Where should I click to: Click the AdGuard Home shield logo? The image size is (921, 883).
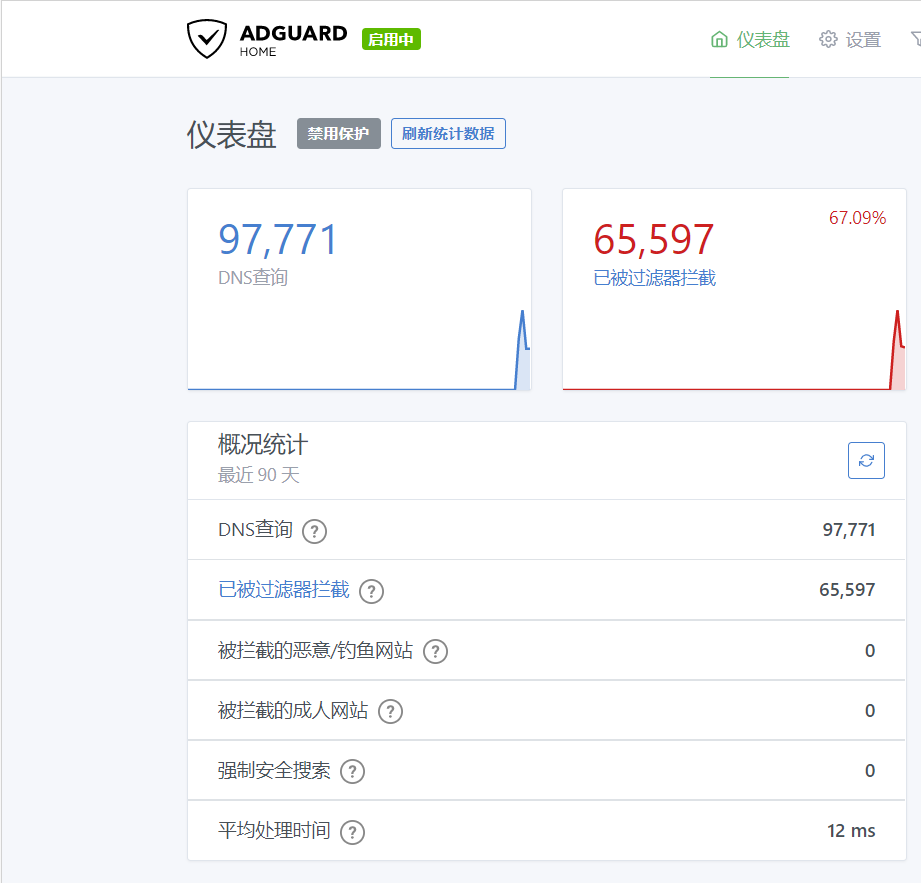207,39
